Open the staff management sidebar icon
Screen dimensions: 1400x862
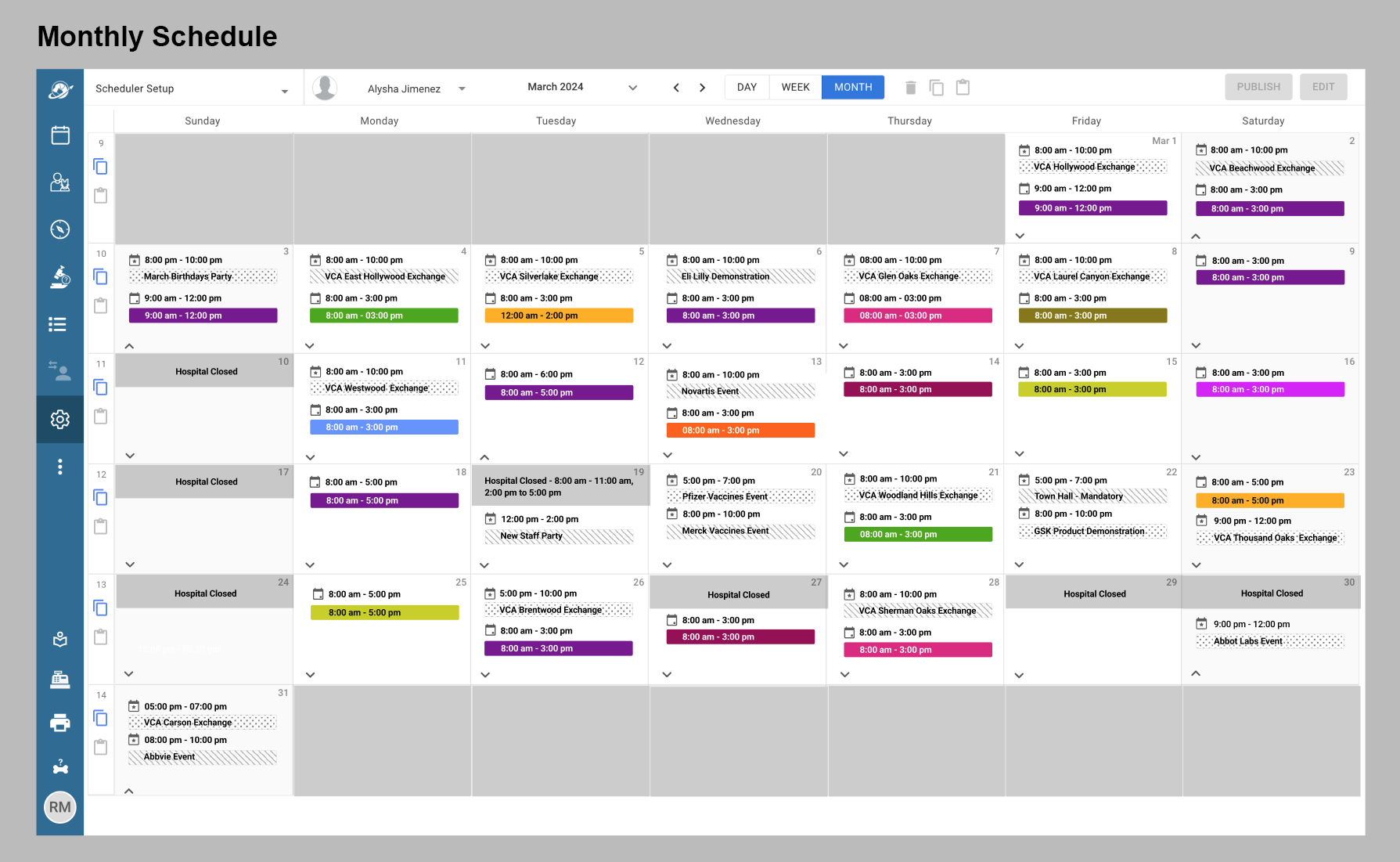(60, 182)
